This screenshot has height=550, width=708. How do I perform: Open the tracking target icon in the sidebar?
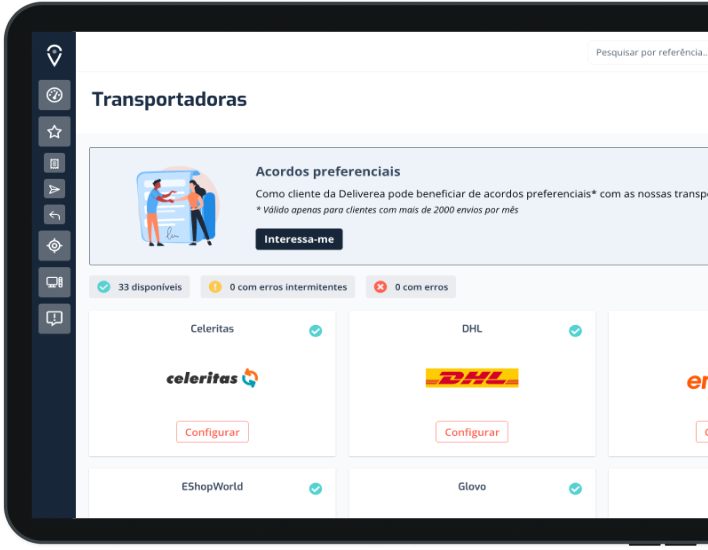pyautogui.click(x=54, y=246)
